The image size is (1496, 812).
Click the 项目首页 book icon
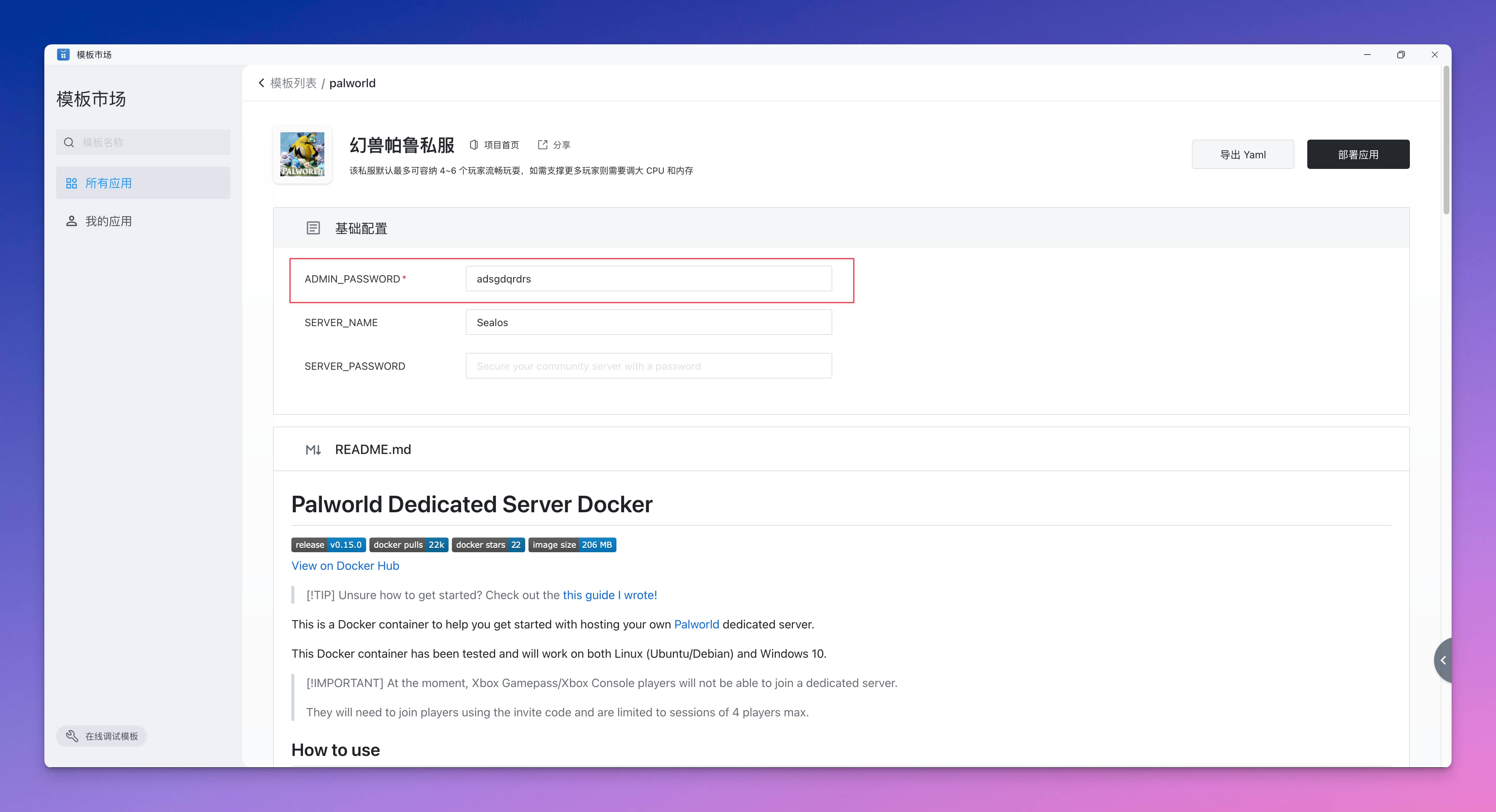coord(474,145)
